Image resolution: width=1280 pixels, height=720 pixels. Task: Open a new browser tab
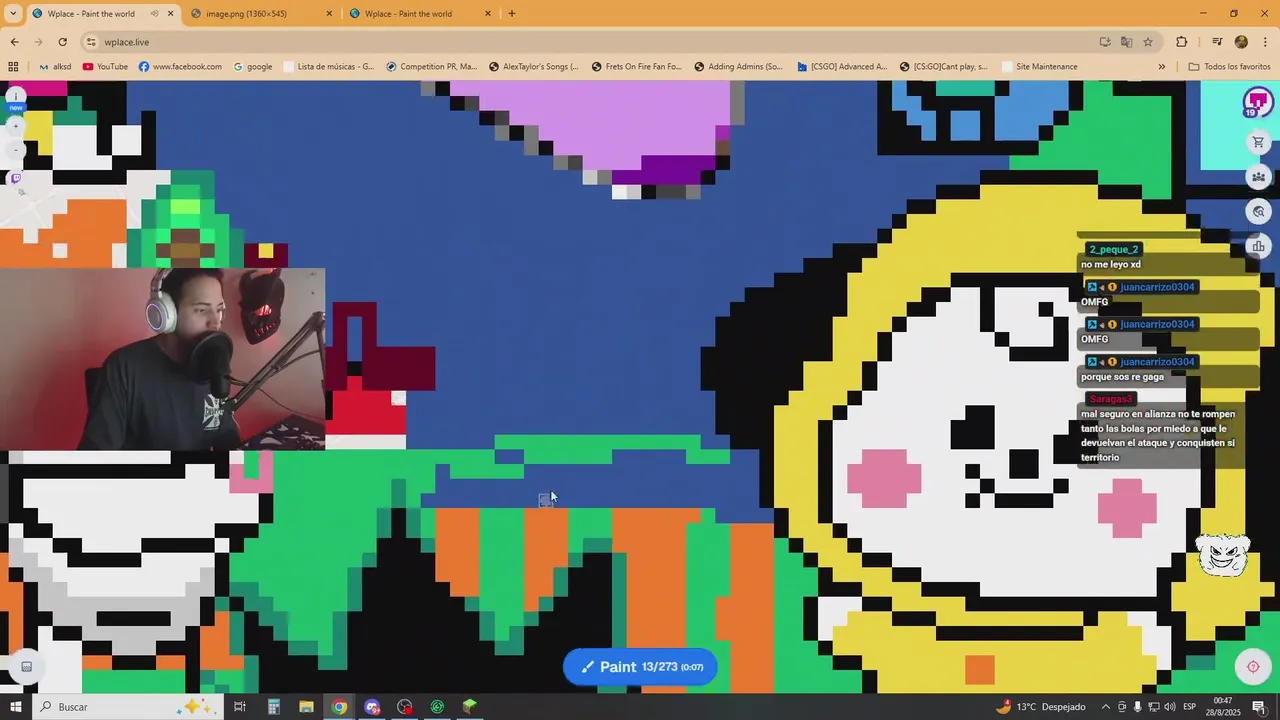tap(512, 14)
